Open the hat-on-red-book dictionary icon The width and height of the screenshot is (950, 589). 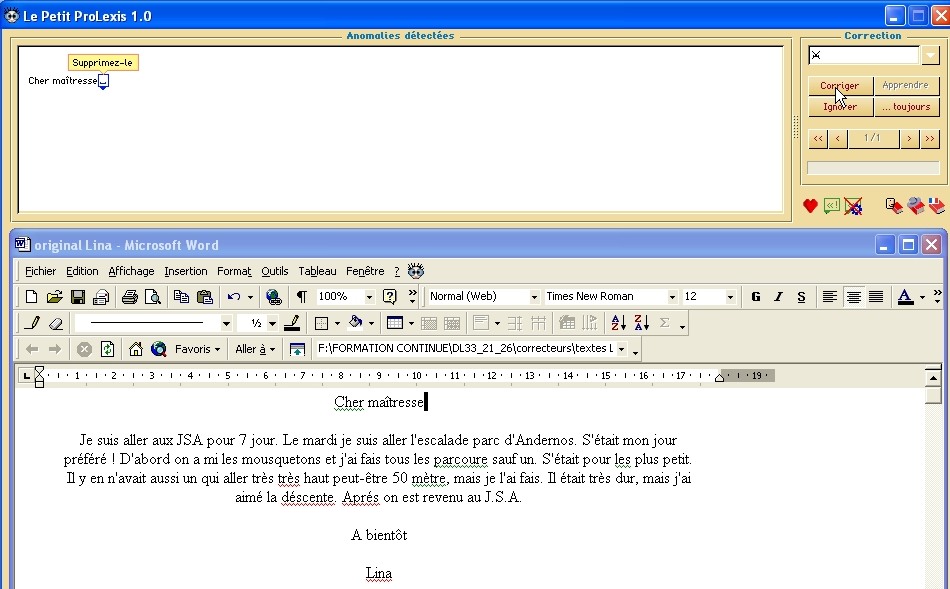915,206
